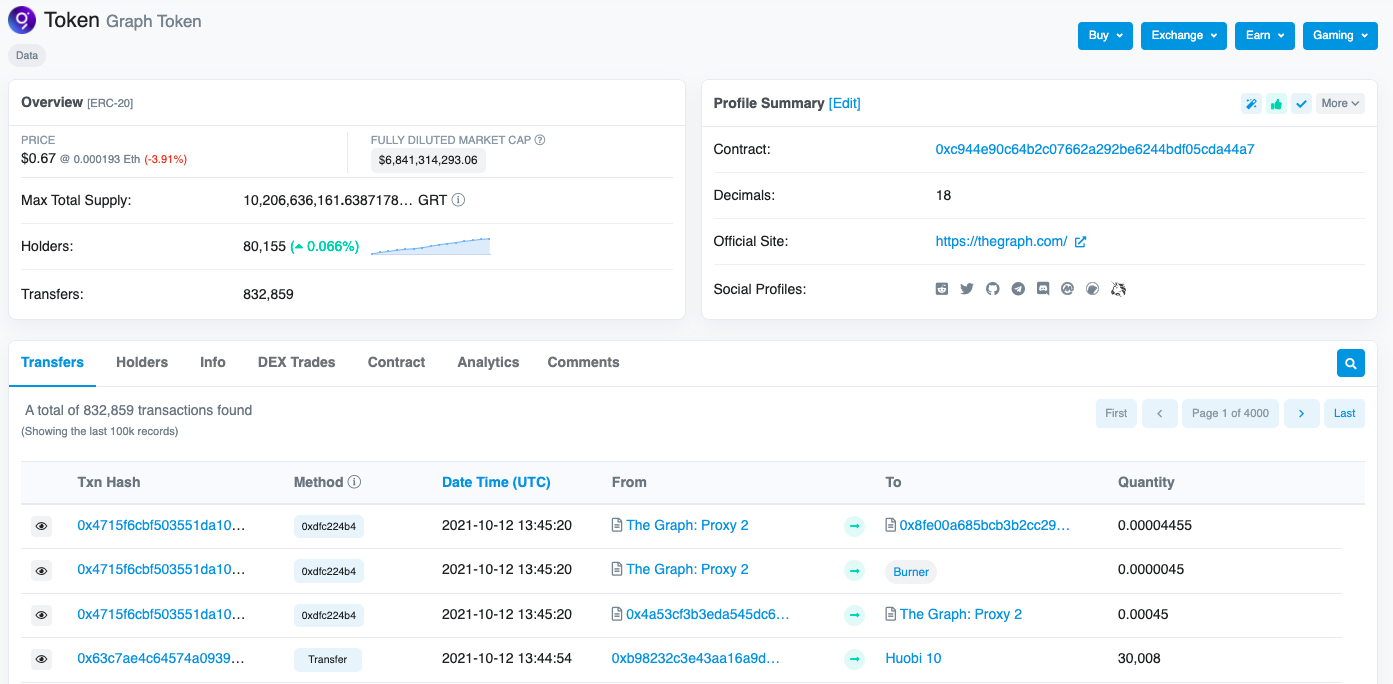
Task: Click the eye icon for Burner transfer row
Action: pos(41,571)
